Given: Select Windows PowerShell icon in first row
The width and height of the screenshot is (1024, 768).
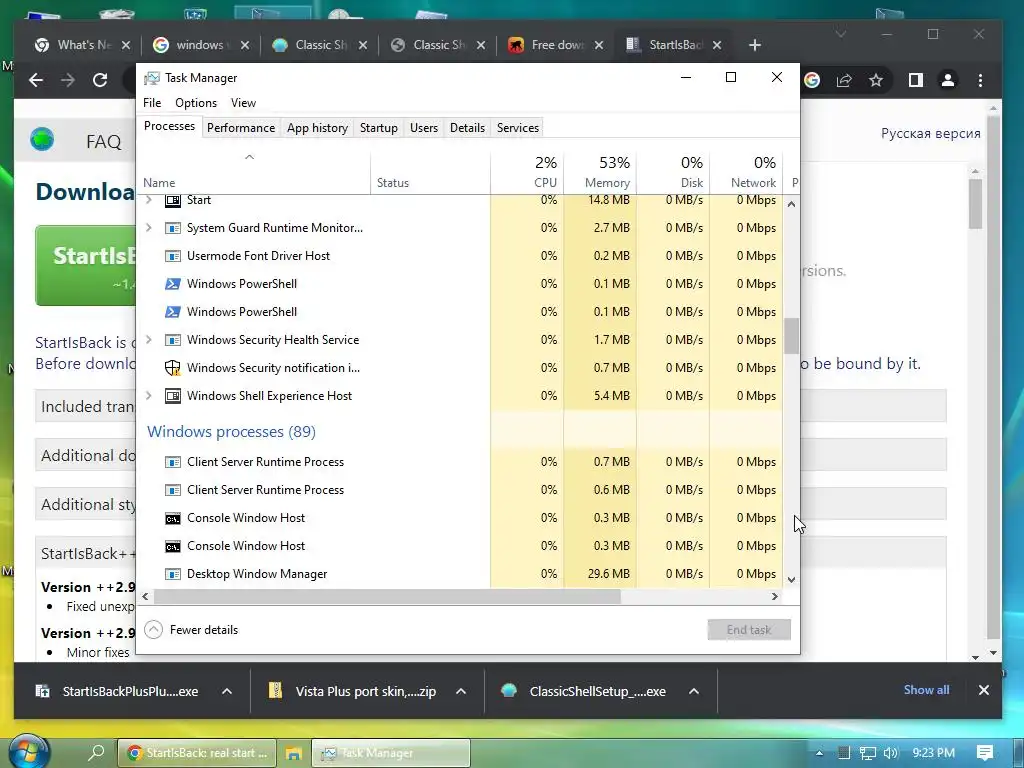Looking at the screenshot, I should click(172, 284).
